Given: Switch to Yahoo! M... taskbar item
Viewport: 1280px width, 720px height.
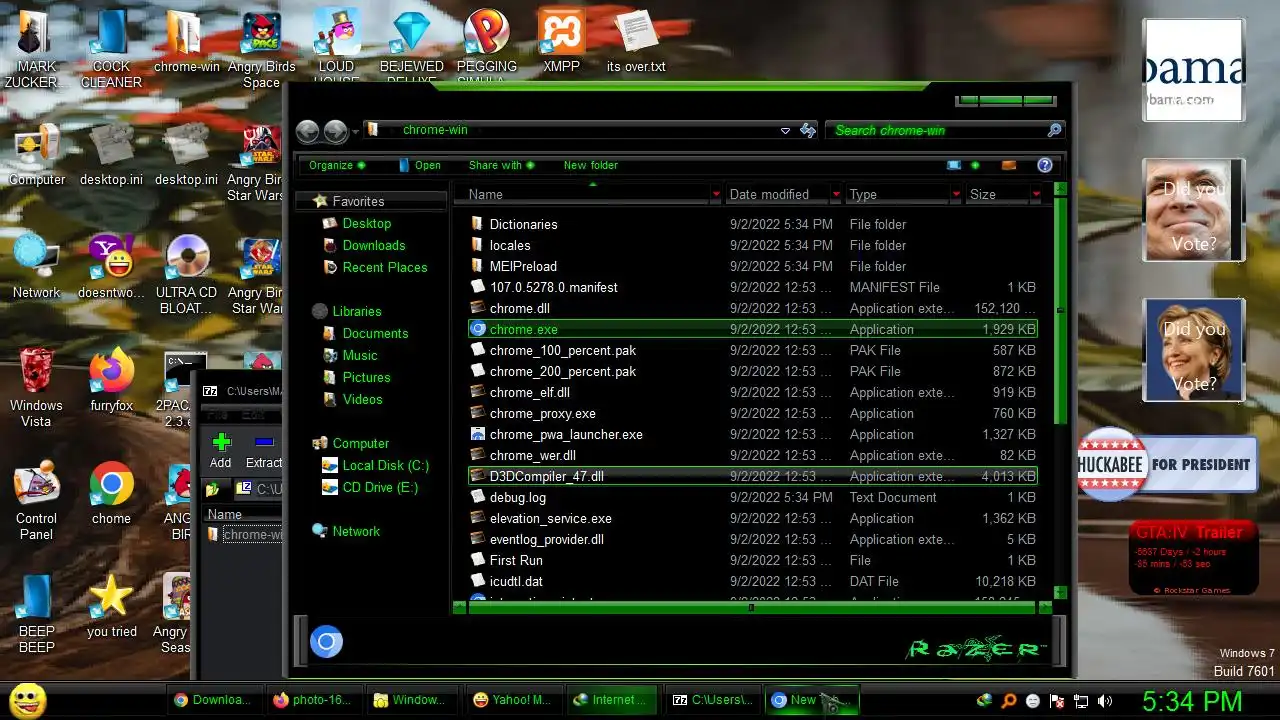Looking at the screenshot, I should [514, 700].
